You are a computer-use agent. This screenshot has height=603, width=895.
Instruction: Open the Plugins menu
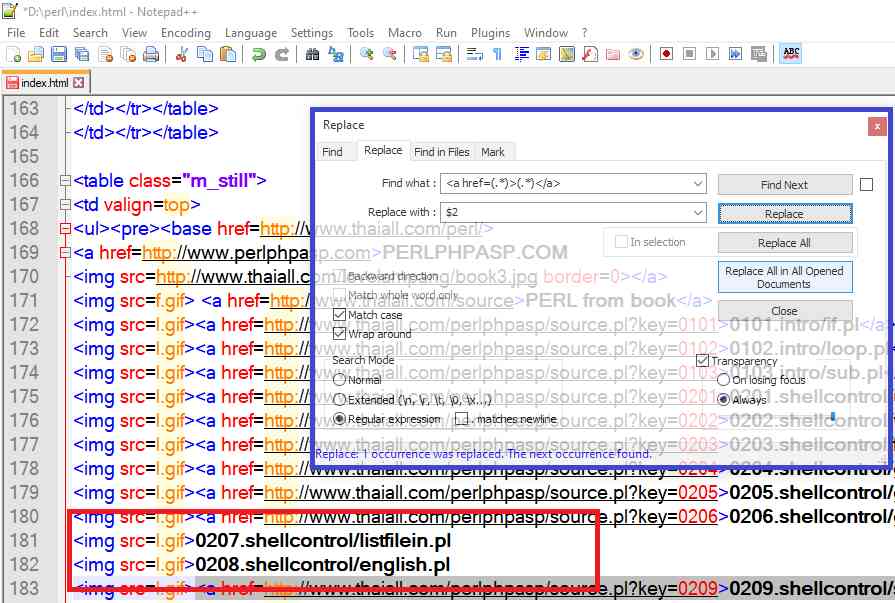[x=491, y=33]
